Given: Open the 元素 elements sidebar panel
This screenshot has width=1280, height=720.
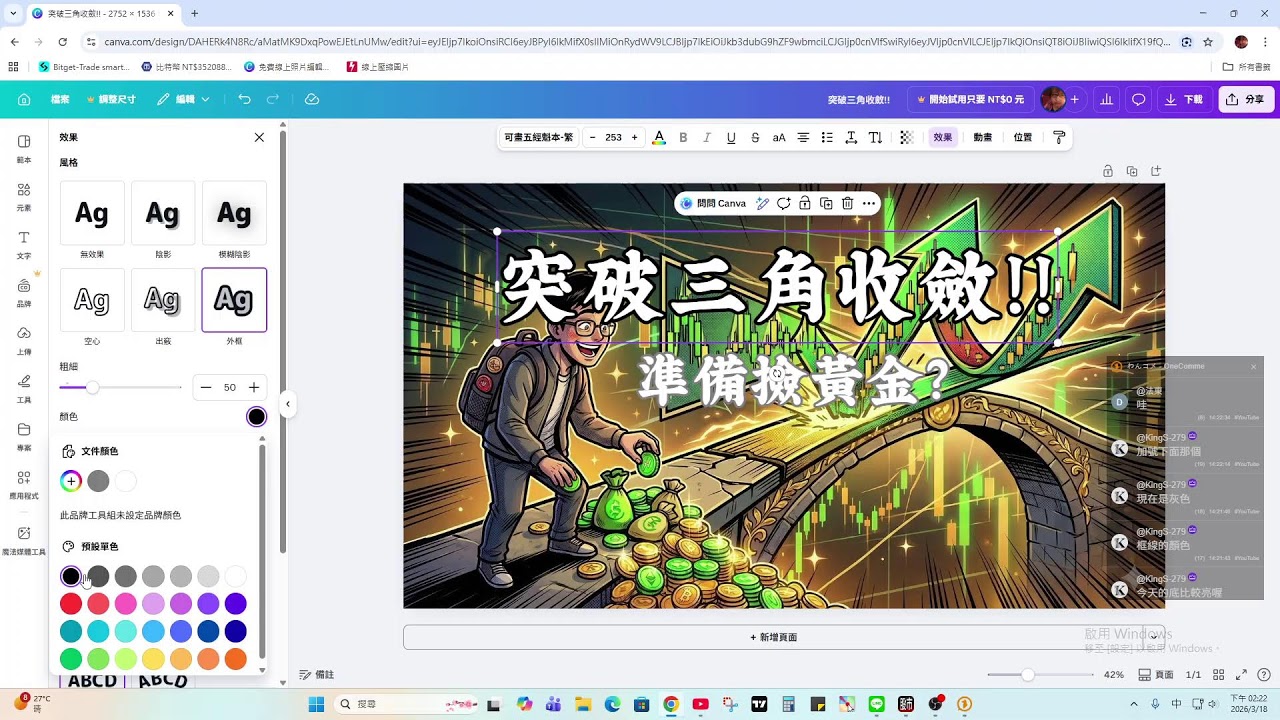Looking at the screenshot, I should coord(24,196).
